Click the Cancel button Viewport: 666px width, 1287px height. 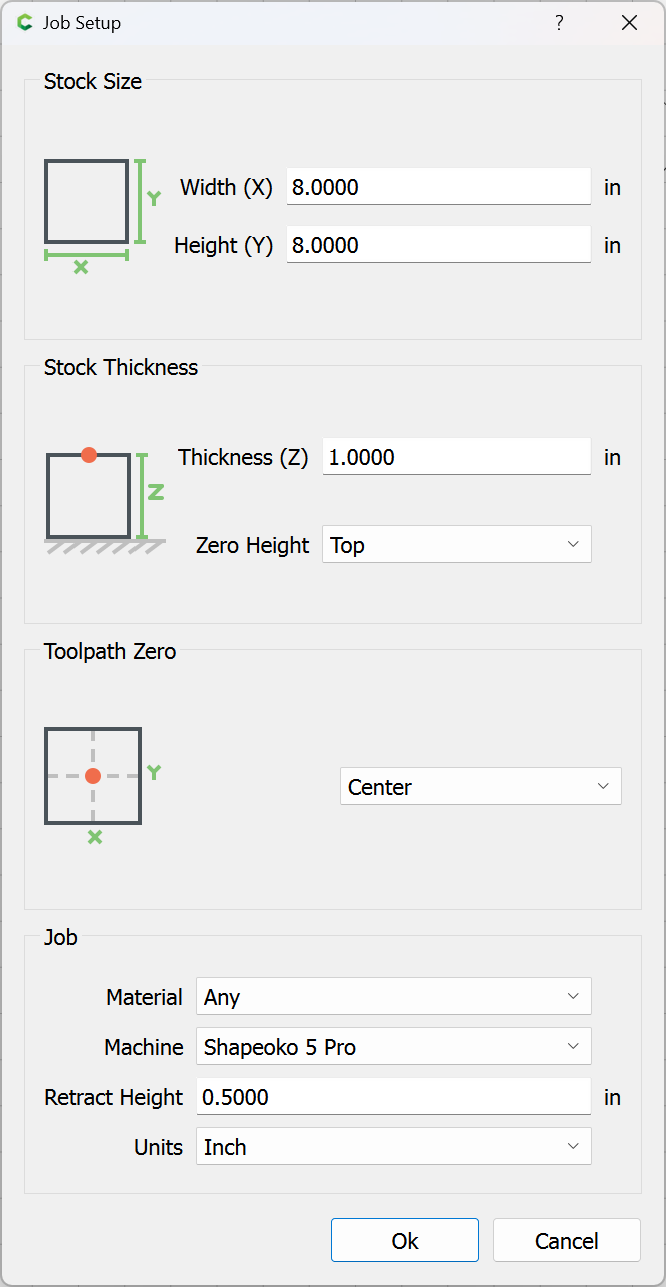click(567, 1241)
